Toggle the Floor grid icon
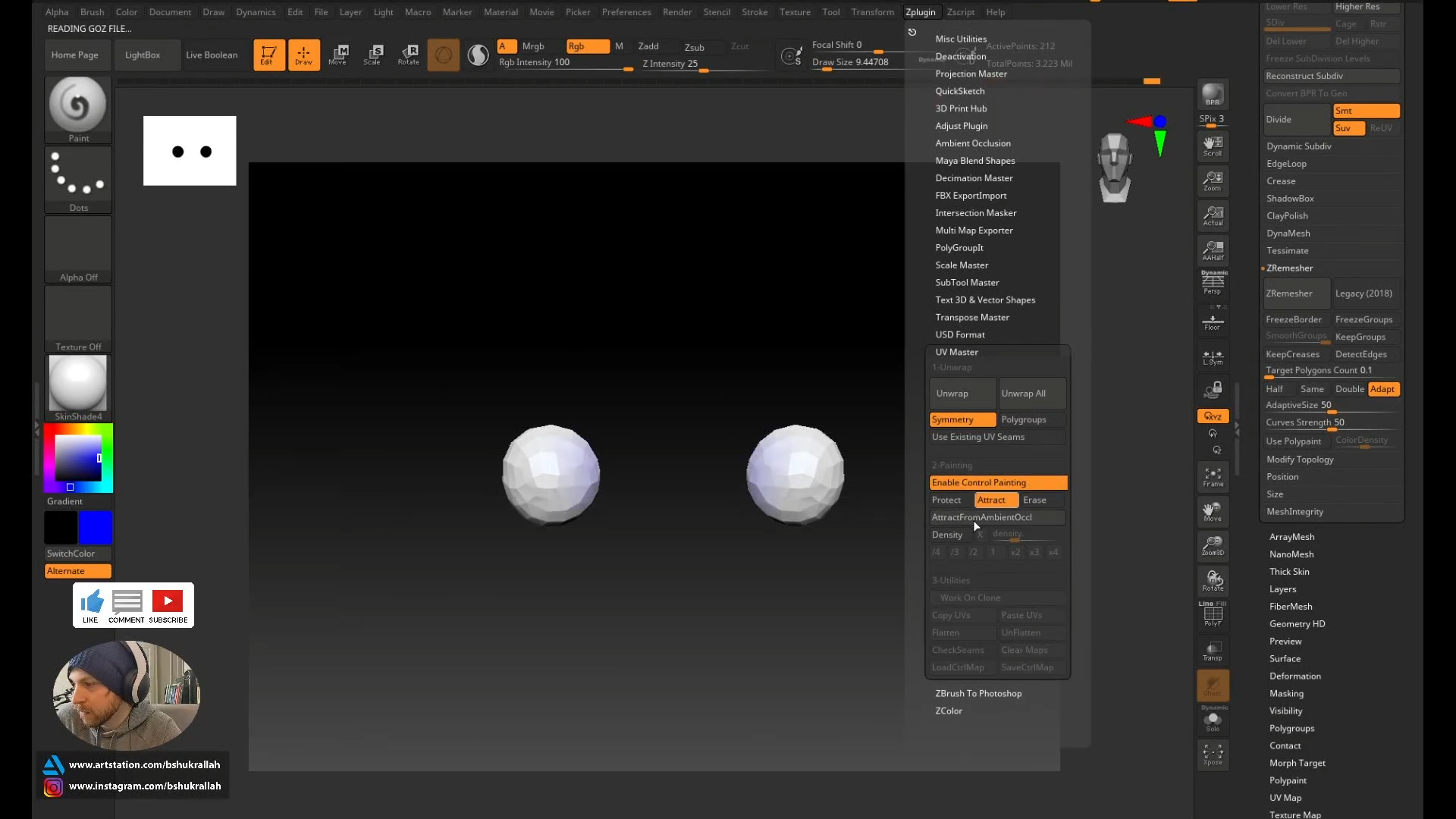 (x=1213, y=322)
